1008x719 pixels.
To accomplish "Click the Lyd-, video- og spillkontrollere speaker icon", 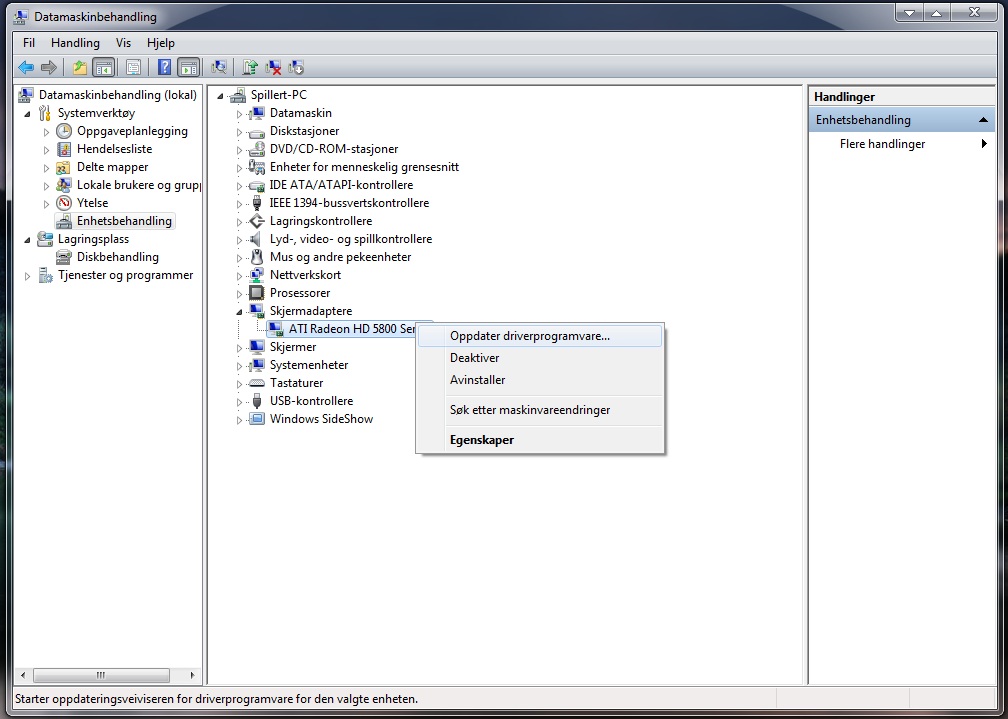I will tap(256, 239).
